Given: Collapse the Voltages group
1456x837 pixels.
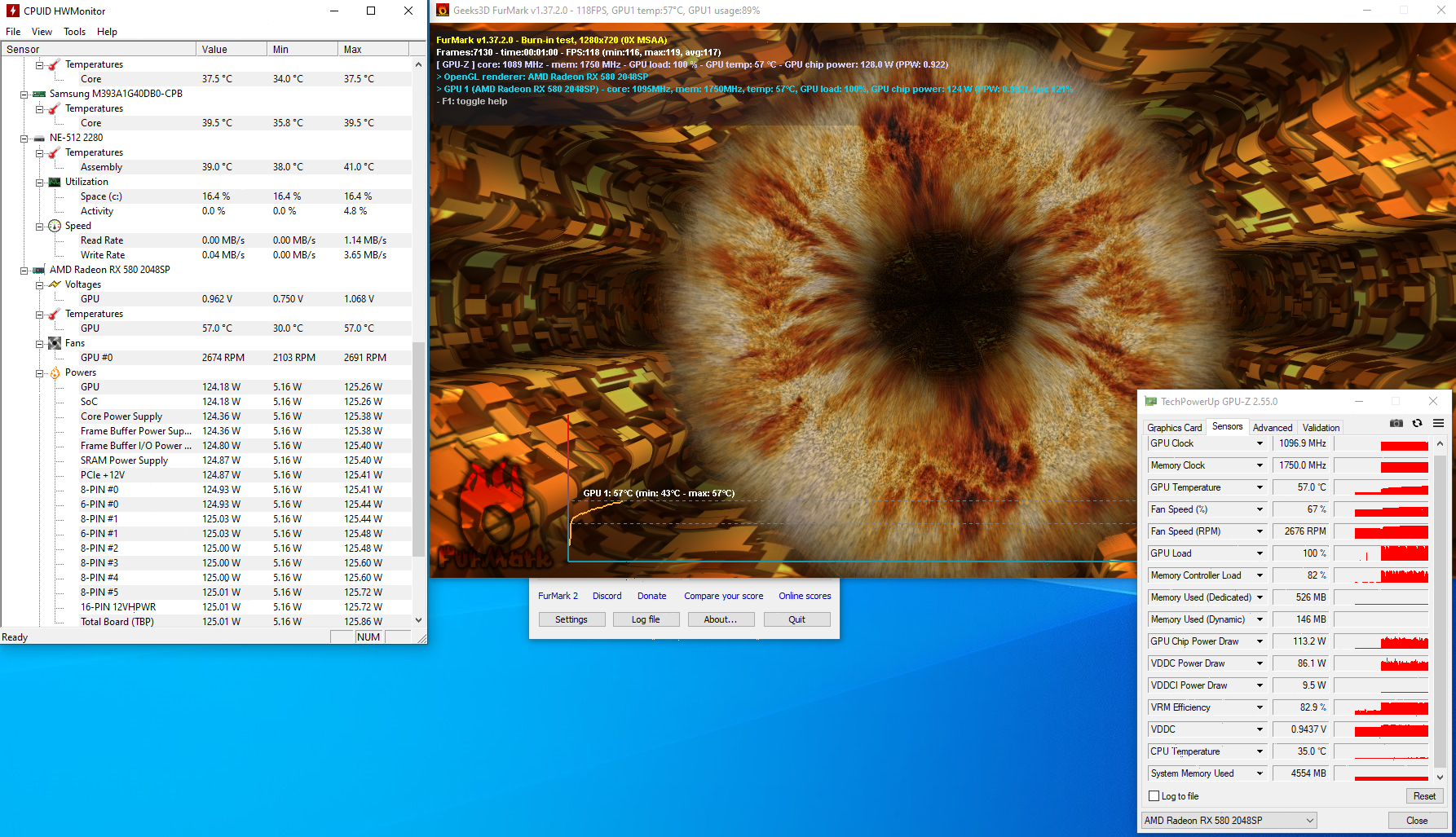Looking at the screenshot, I should [x=39, y=285].
